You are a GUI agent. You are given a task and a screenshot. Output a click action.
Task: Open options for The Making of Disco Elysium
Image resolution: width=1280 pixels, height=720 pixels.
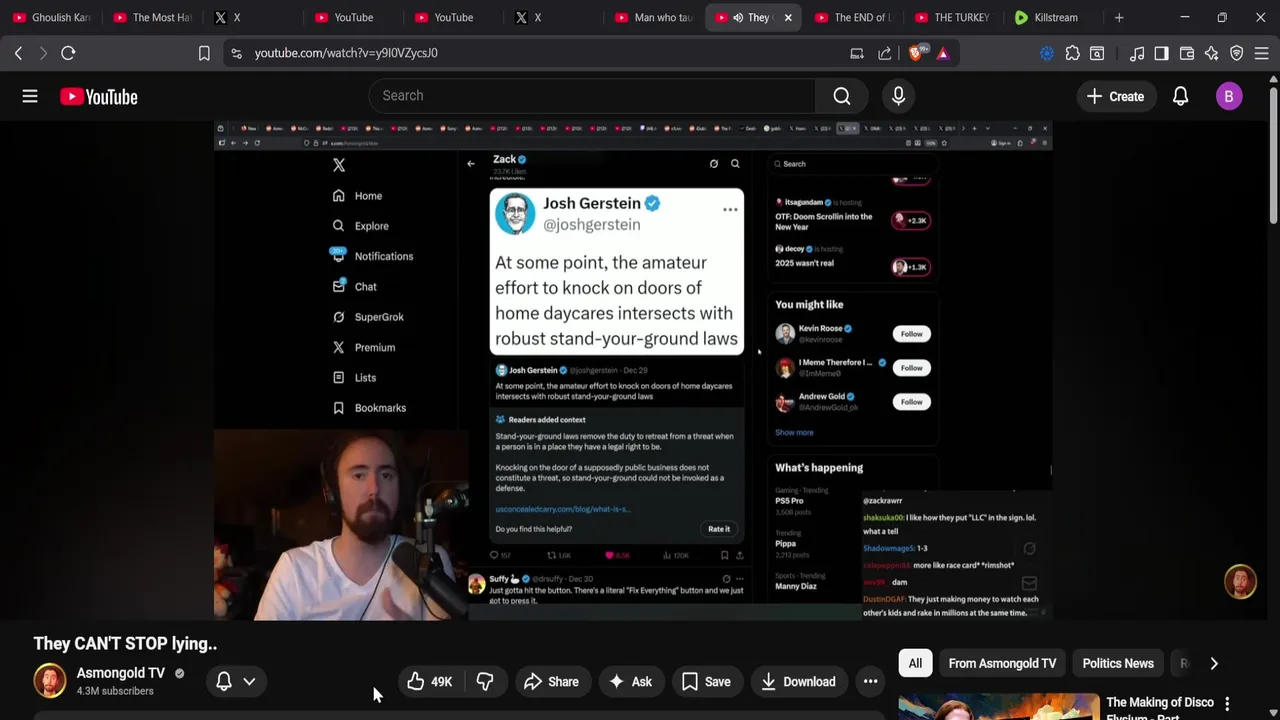tap(1227, 704)
